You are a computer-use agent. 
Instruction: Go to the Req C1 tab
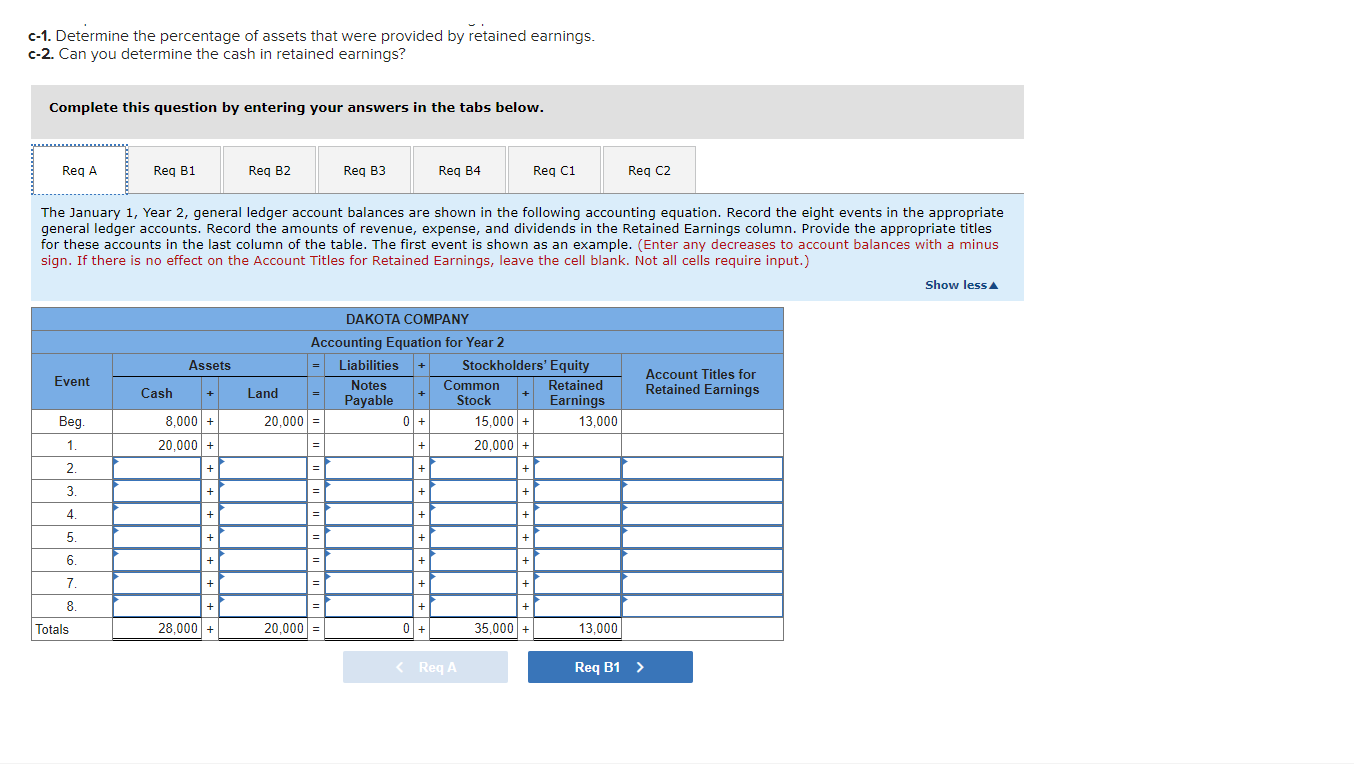pos(554,170)
